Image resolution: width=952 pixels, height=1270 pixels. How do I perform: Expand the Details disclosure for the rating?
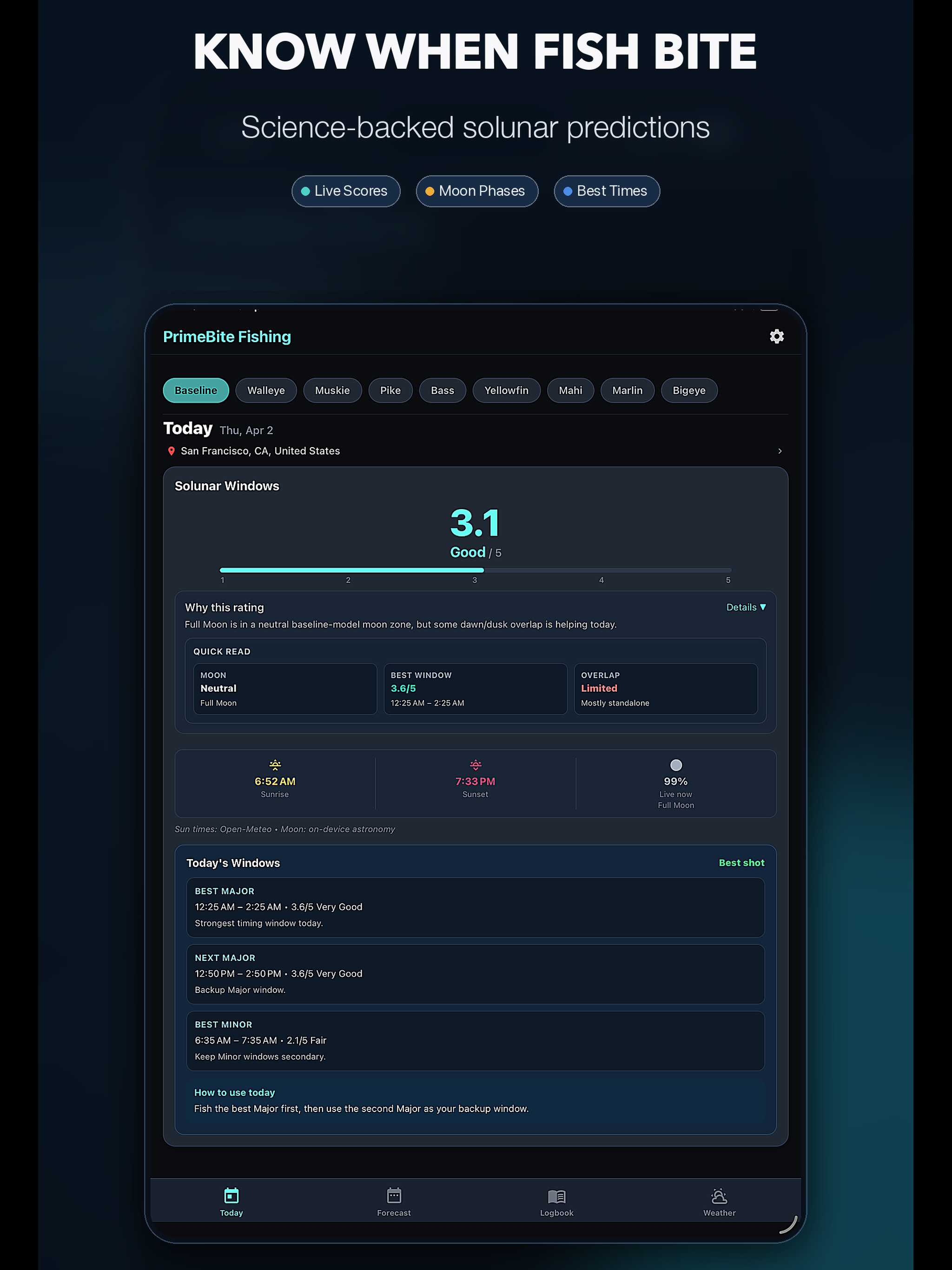click(746, 608)
